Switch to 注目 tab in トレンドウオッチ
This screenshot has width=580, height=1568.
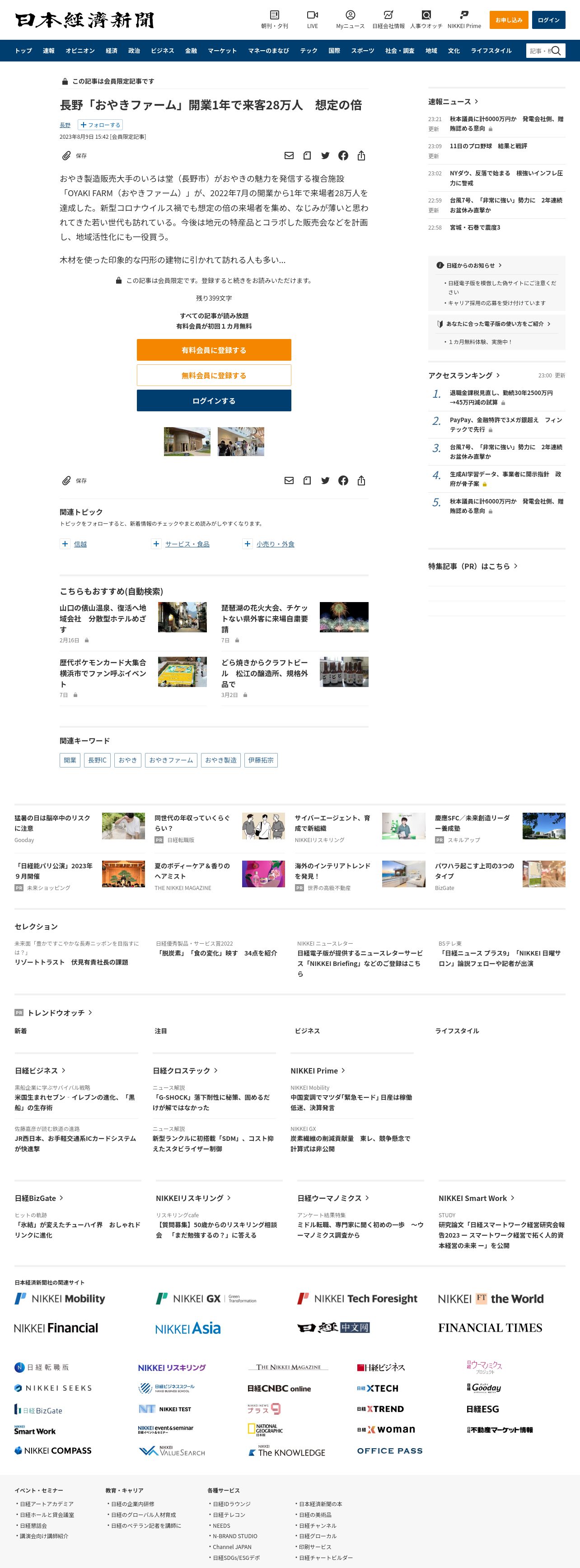[x=161, y=1031]
